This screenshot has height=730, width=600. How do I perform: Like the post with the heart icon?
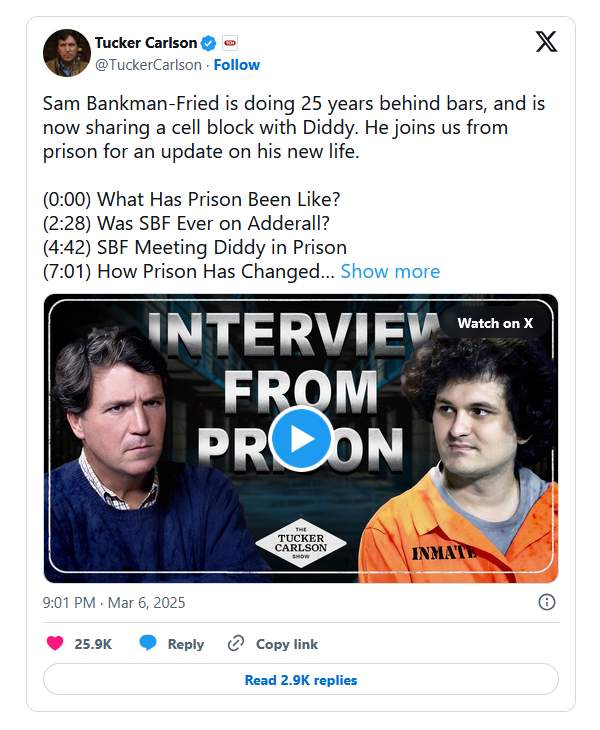click(55, 643)
